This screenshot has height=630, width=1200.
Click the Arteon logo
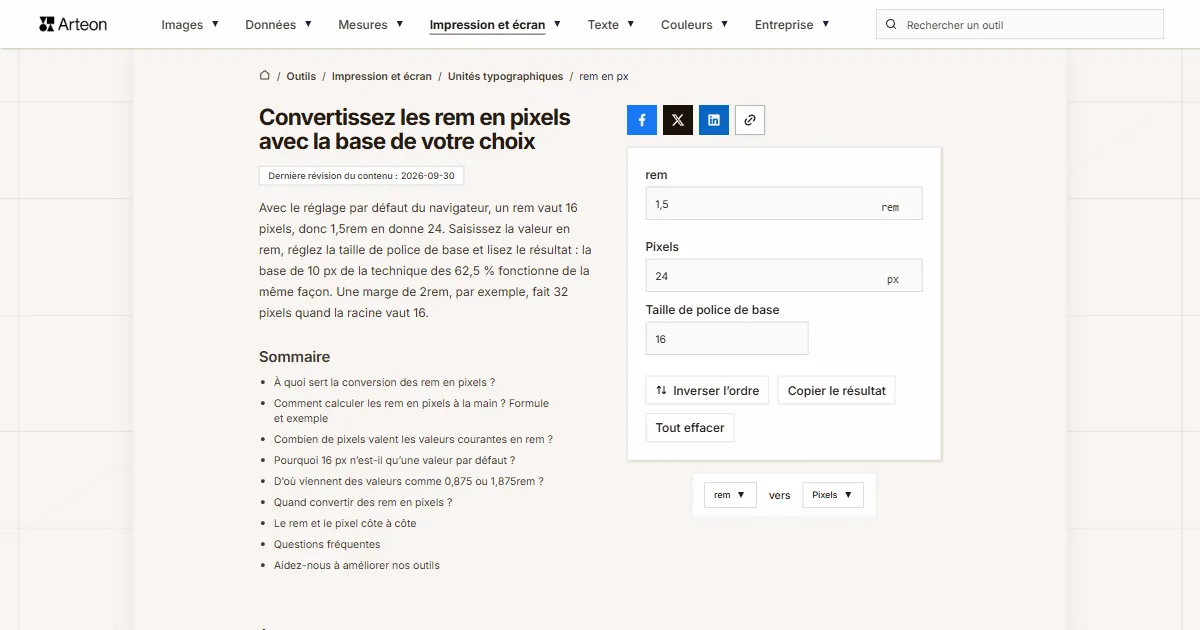tap(73, 24)
